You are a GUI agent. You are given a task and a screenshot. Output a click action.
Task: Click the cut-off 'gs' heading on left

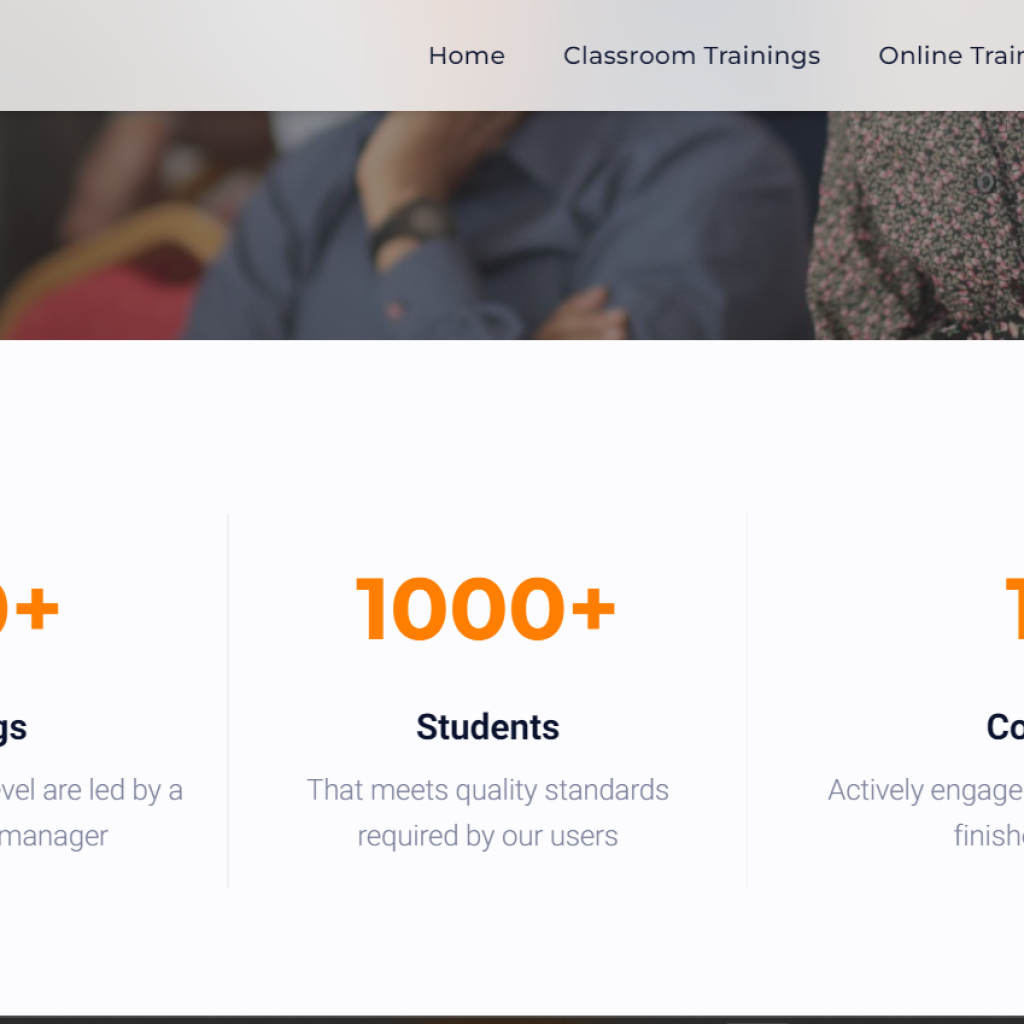(13, 729)
